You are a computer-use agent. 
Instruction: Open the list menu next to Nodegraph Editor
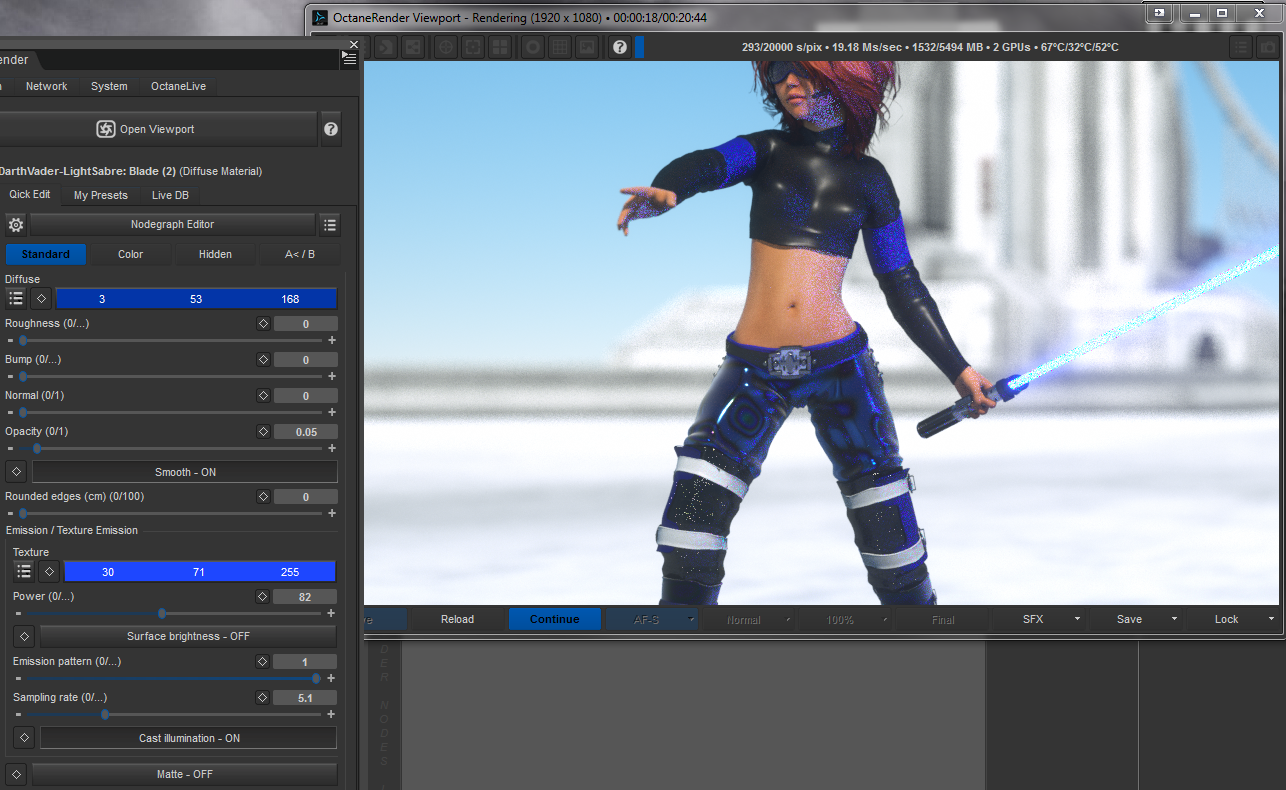pyautogui.click(x=330, y=225)
